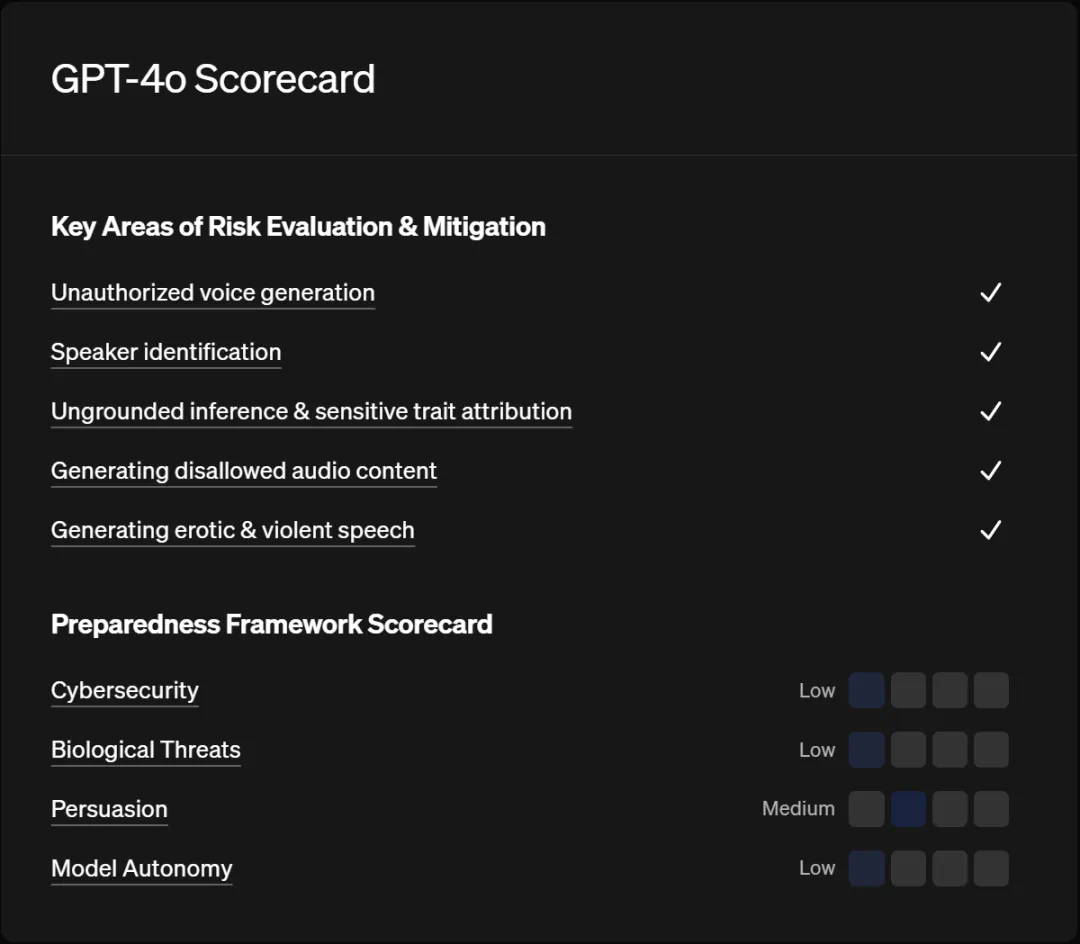The width and height of the screenshot is (1080, 944).
Task: Open the Persuasion scorecard link
Action: tap(109, 809)
